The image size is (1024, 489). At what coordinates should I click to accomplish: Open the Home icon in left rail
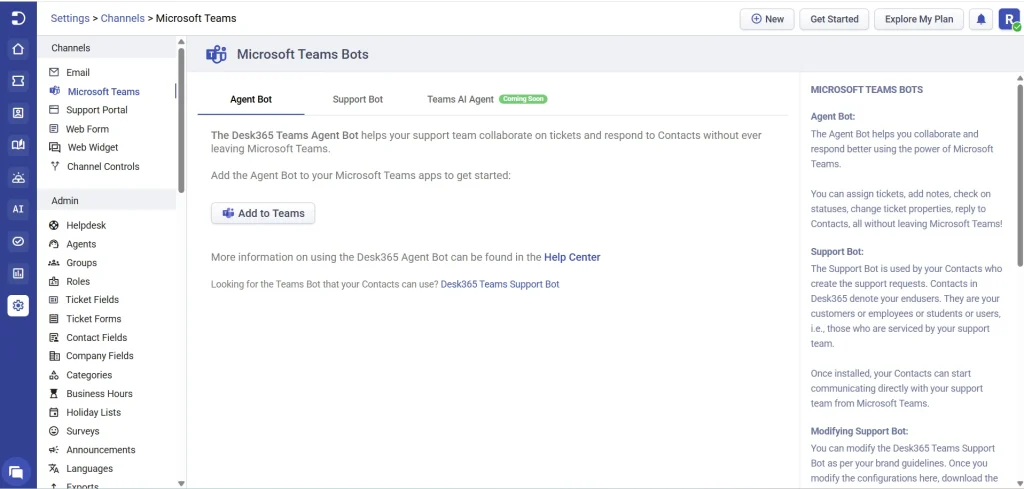(18, 48)
